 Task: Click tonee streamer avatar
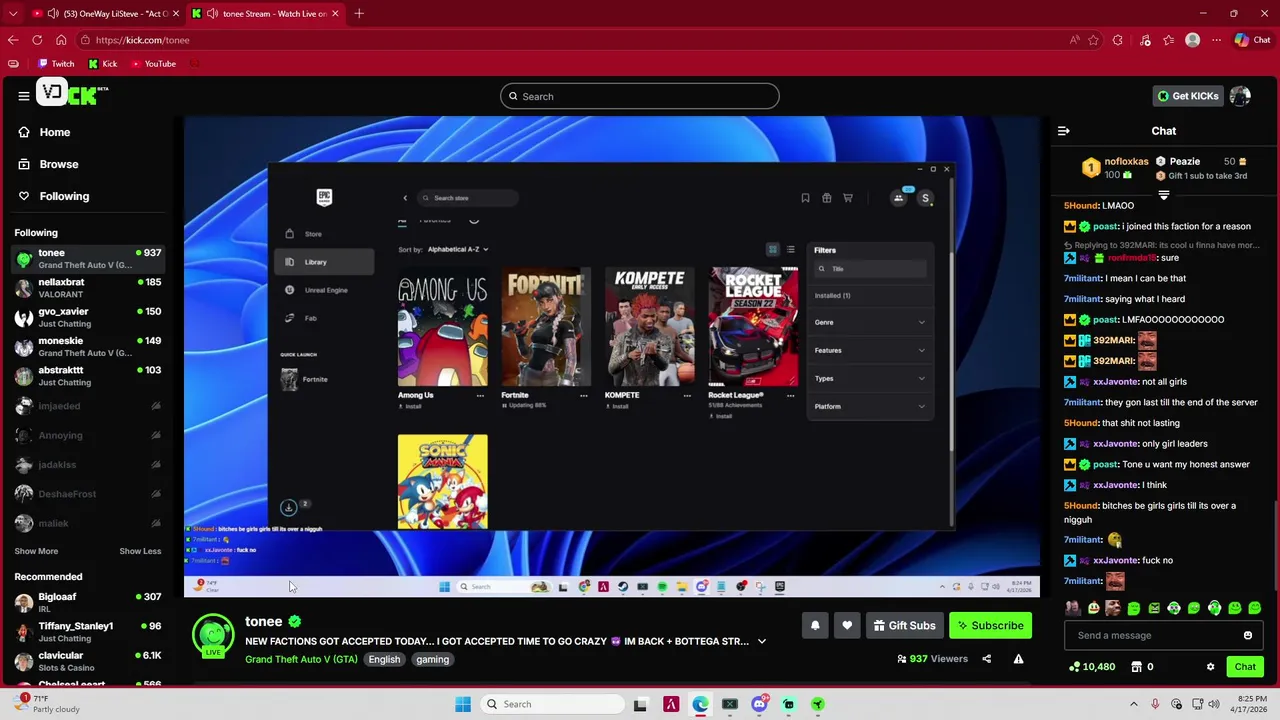point(213,634)
